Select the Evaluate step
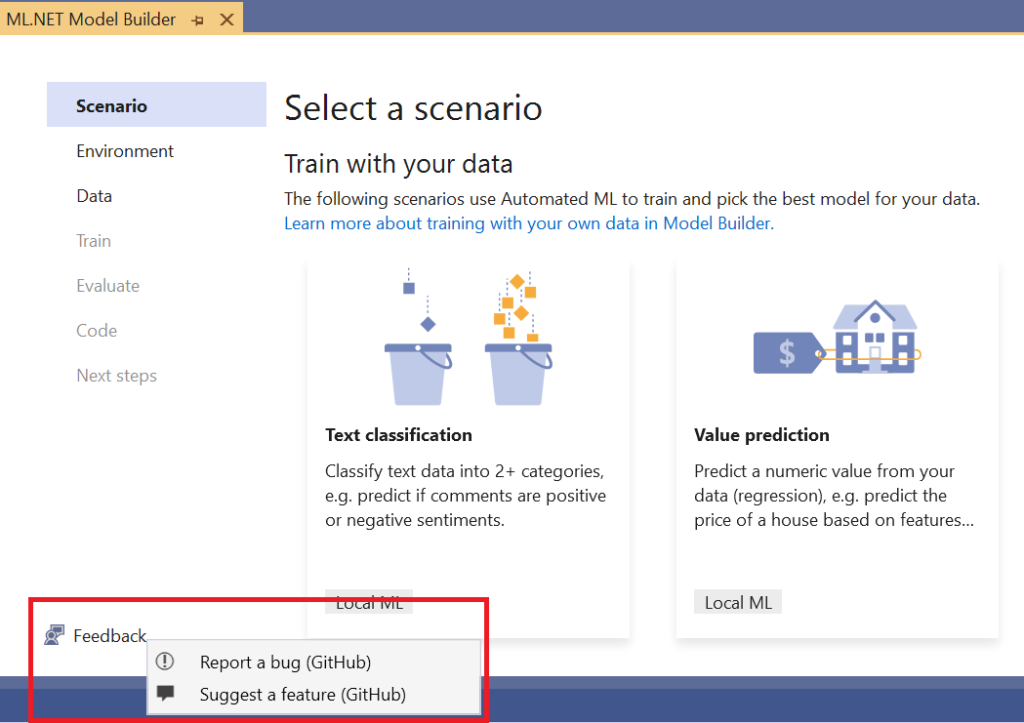This screenshot has height=723, width=1024. tap(108, 286)
